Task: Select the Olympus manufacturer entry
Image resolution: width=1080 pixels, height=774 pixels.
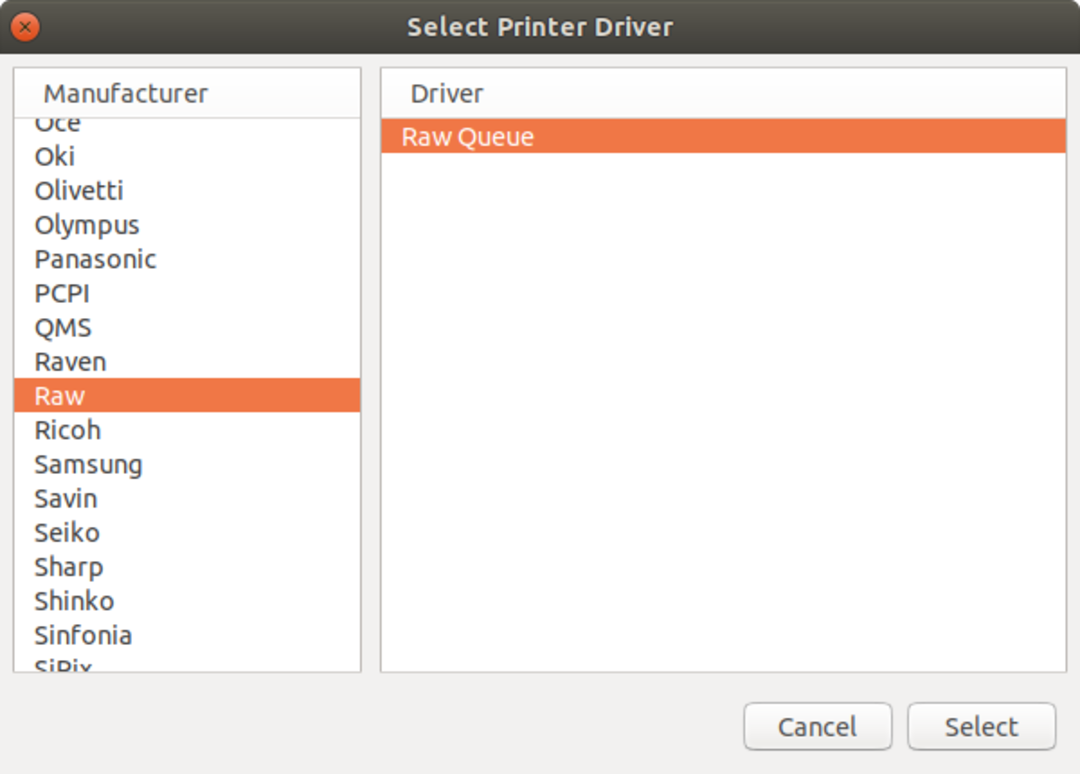Action: 87,225
